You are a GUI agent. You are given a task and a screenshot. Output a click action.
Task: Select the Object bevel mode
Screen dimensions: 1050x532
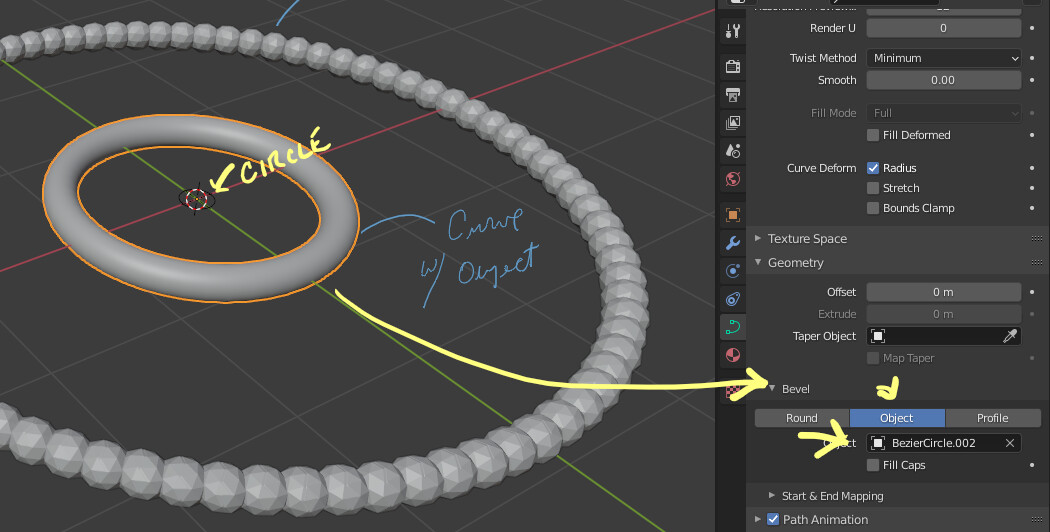click(897, 418)
